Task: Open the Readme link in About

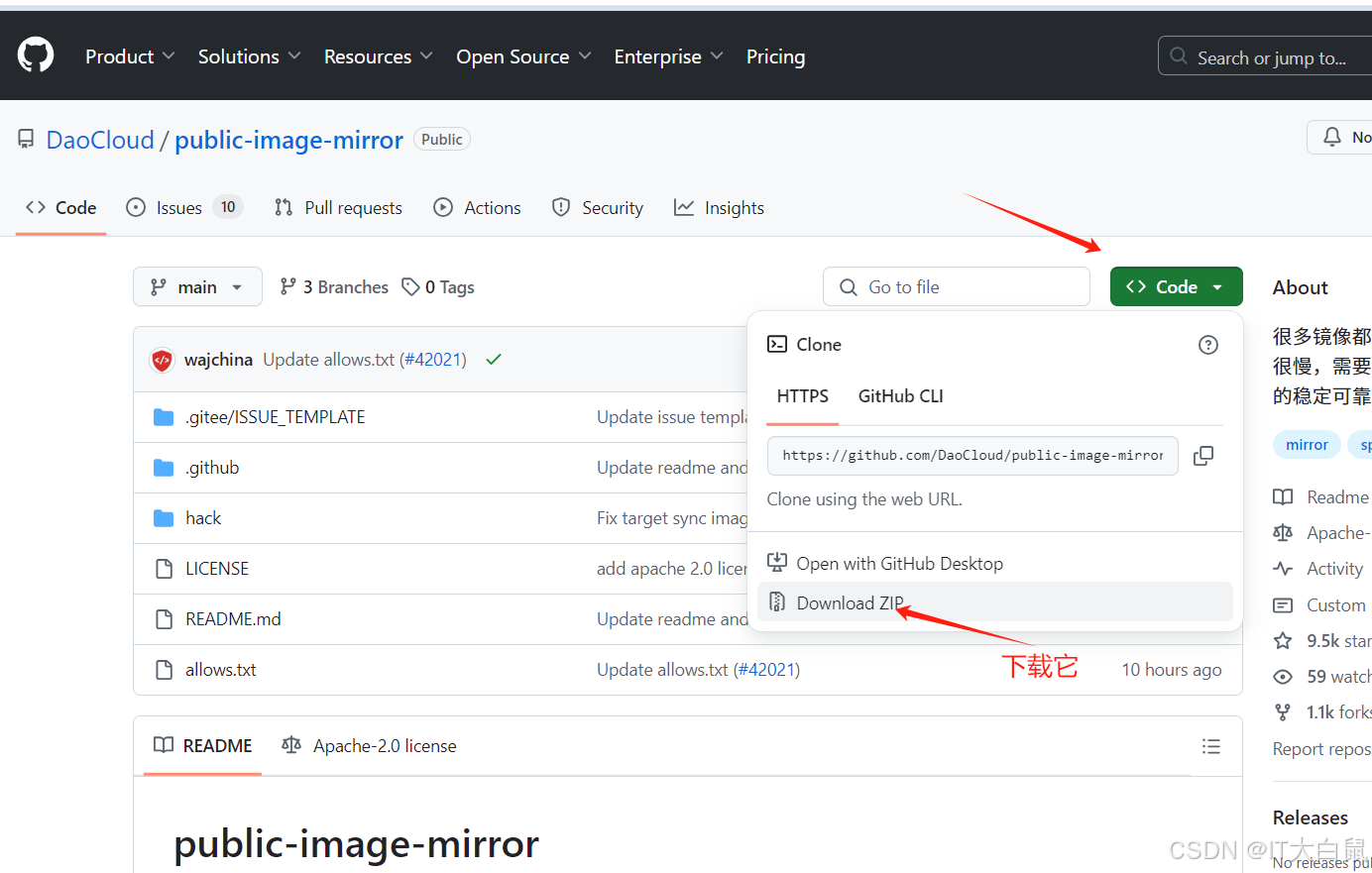Action: (1321, 497)
